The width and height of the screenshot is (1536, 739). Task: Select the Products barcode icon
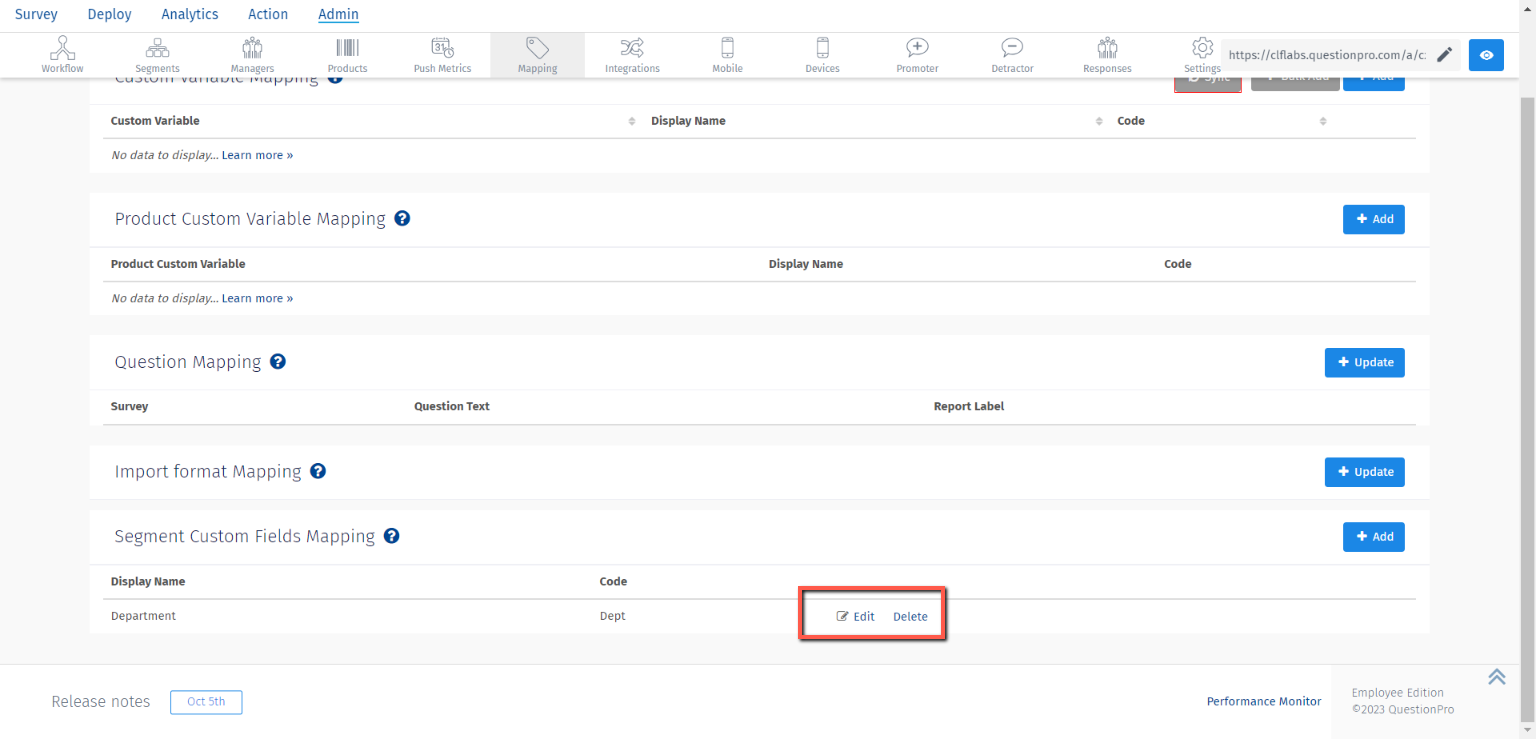click(x=347, y=55)
